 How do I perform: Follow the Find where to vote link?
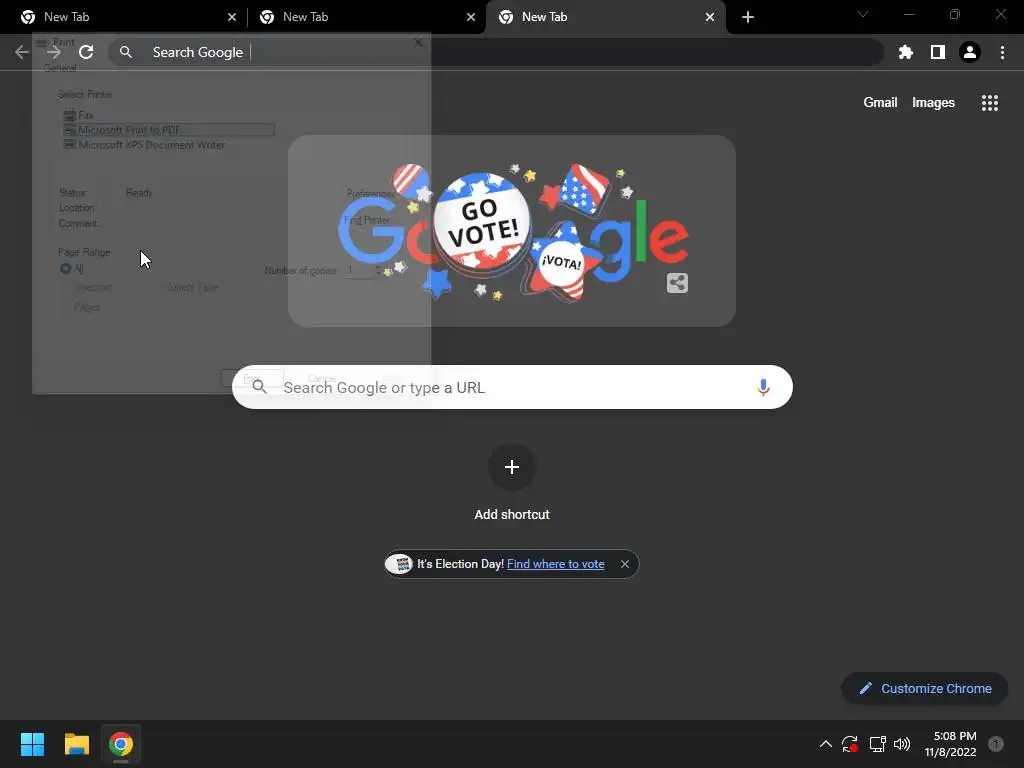(556, 564)
